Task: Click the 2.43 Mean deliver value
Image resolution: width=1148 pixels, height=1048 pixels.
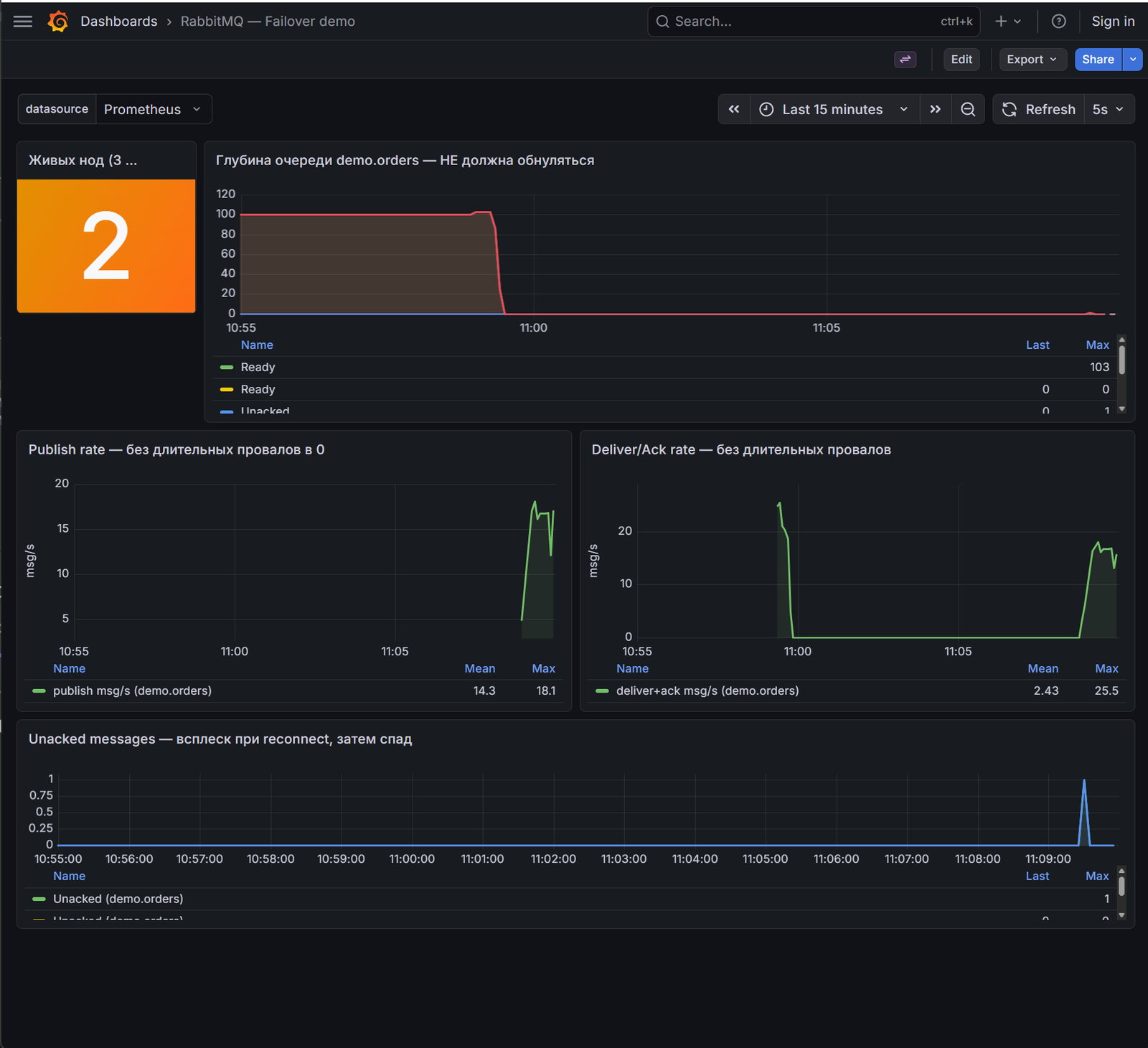Action: (x=1046, y=691)
